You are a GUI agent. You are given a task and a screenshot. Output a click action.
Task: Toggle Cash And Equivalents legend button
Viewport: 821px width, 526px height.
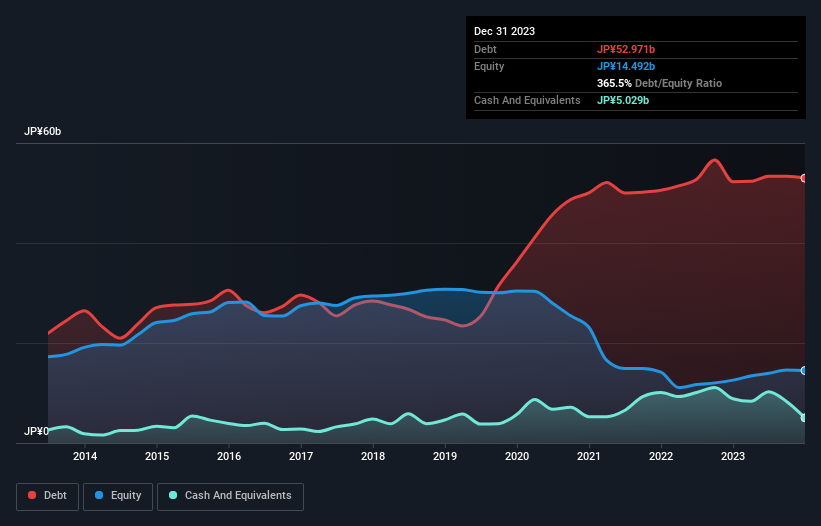coord(230,496)
